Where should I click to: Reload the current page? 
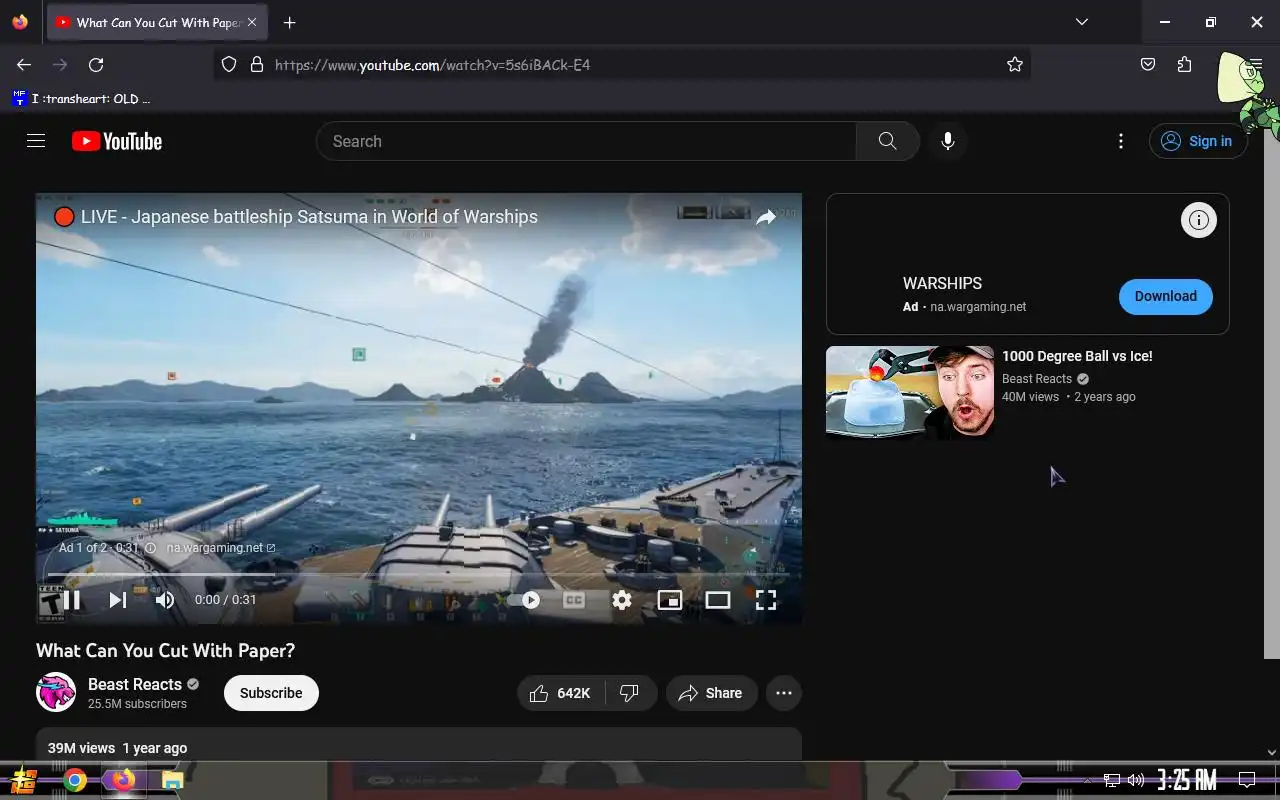pos(96,65)
